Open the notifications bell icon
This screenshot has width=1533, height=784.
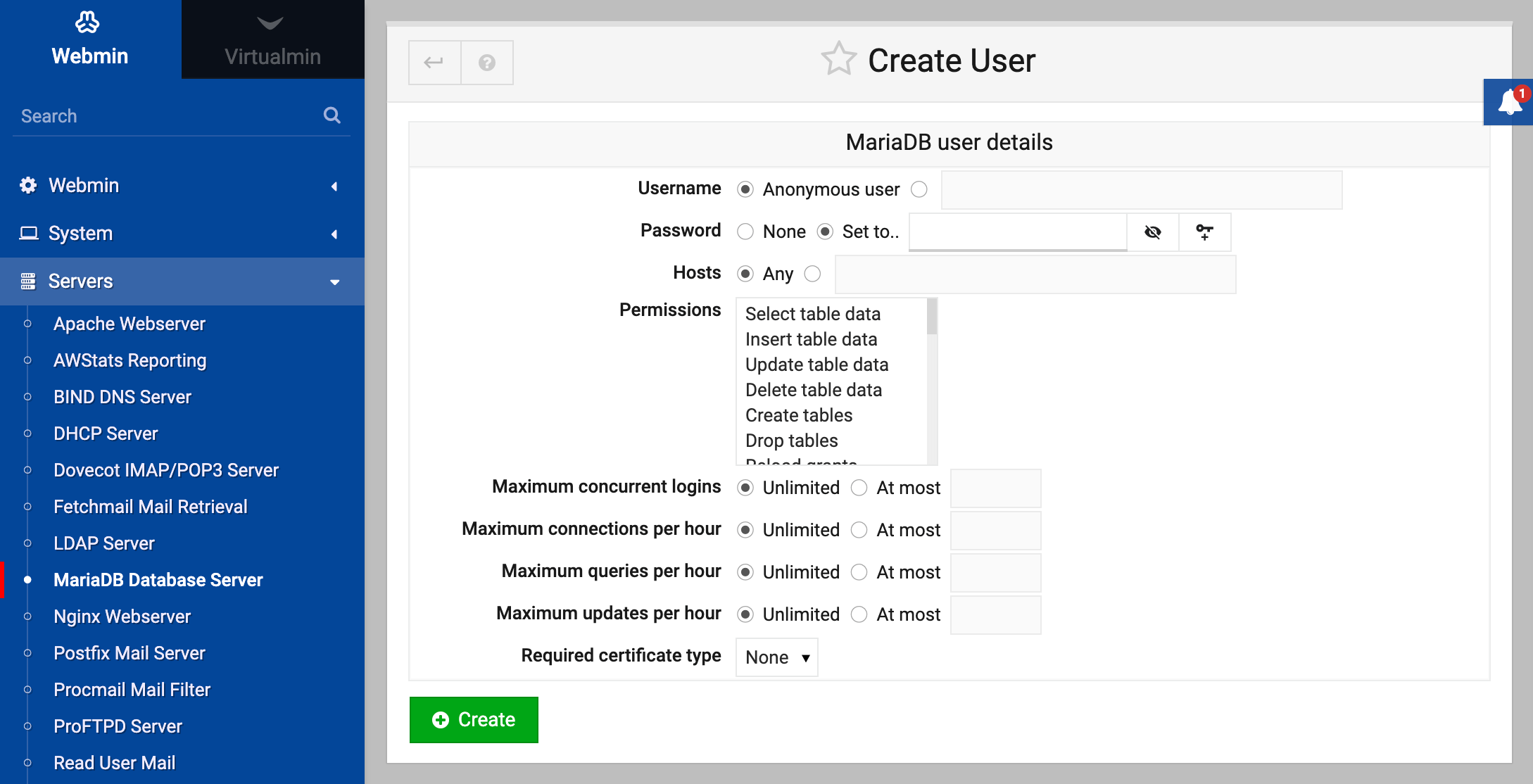click(x=1509, y=103)
